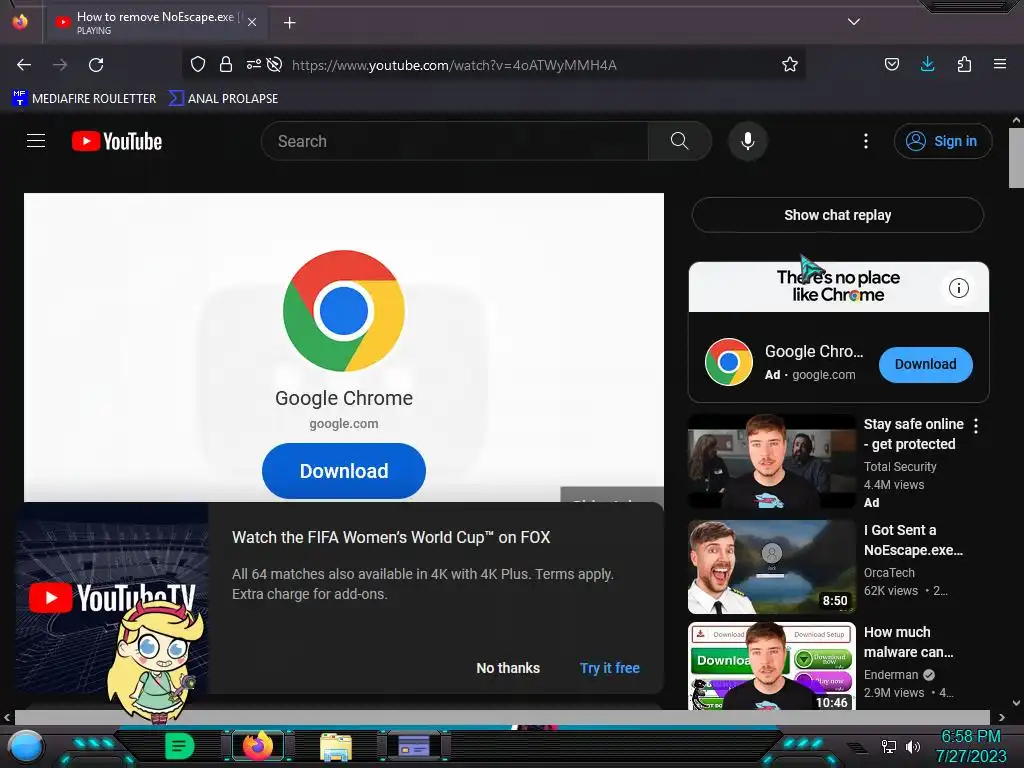Search with your voice microphone button
1024x768 pixels.
[x=748, y=141]
